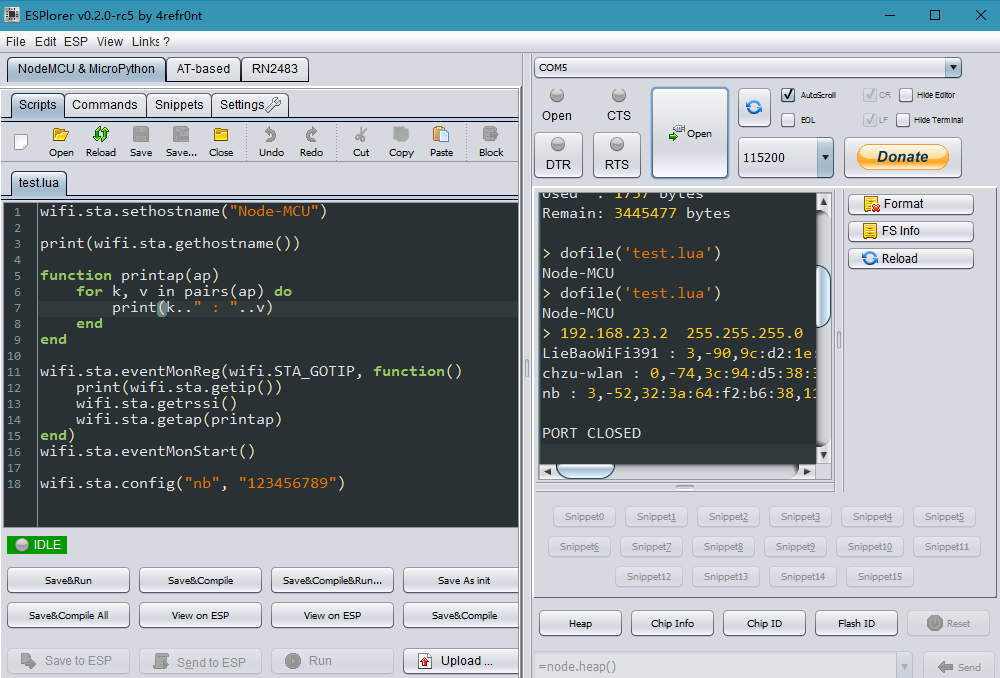Toggle the CR checkbox
1000x678 pixels.
tap(869, 95)
